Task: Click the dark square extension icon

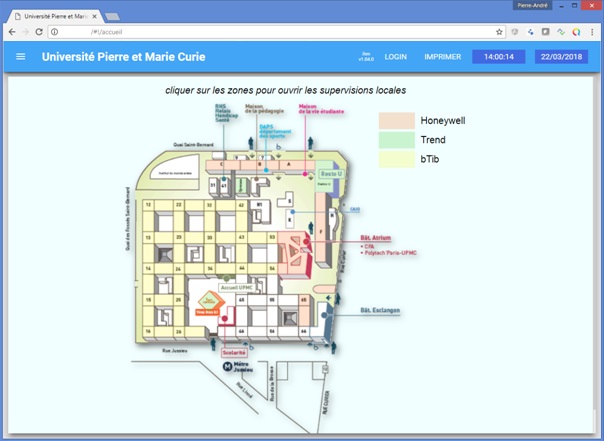Action: click(x=545, y=32)
